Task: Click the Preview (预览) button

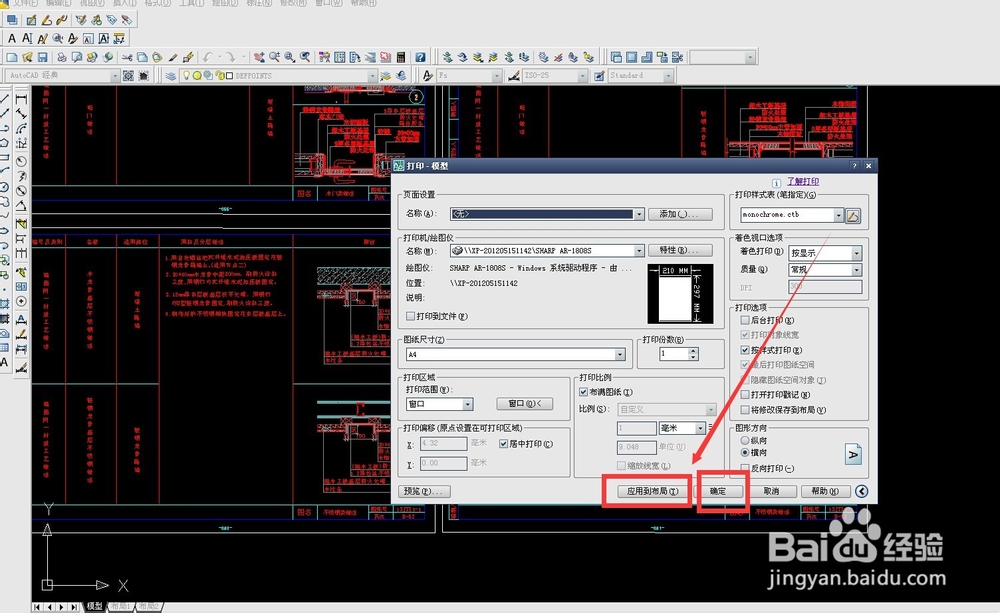Action: click(425, 491)
